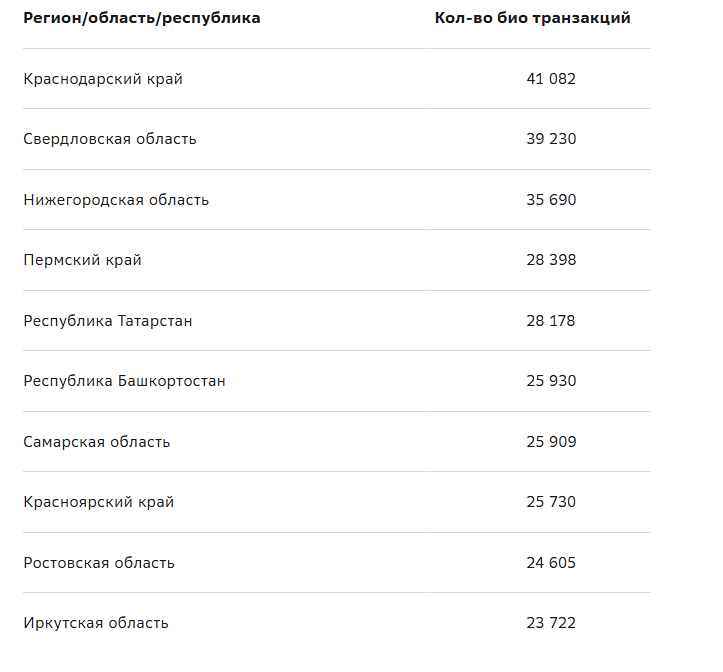Select the Пермский край row label
The image size is (723, 672).
pos(83,260)
